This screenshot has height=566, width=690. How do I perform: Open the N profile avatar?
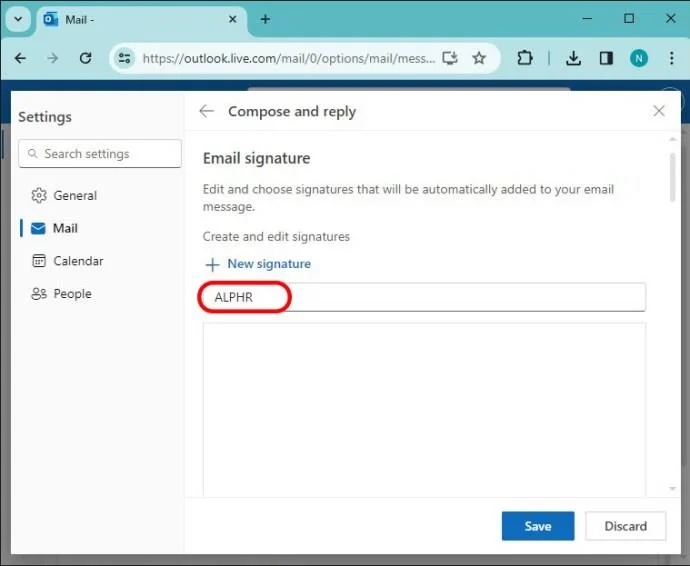[639, 58]
